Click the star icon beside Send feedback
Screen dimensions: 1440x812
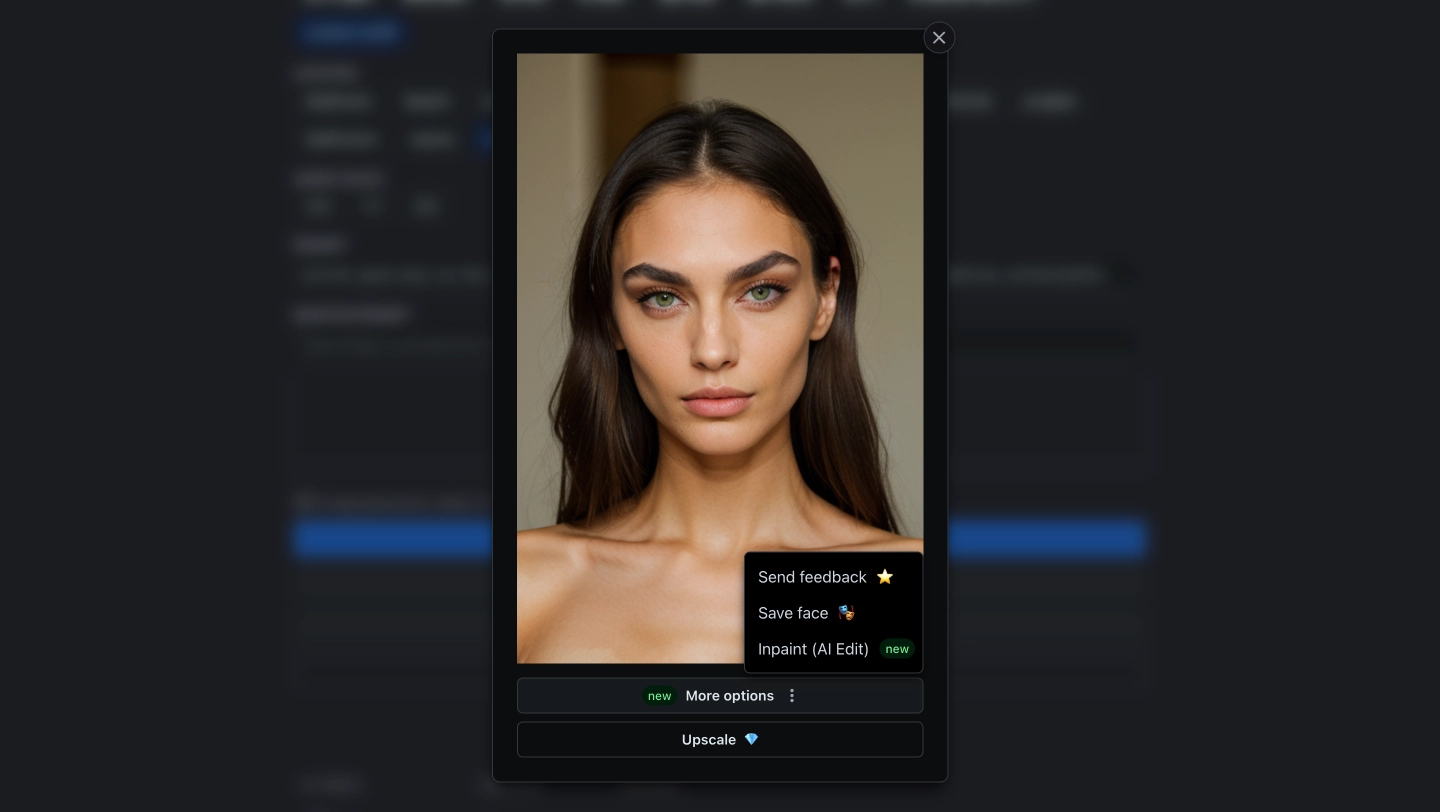click(885, 576)
